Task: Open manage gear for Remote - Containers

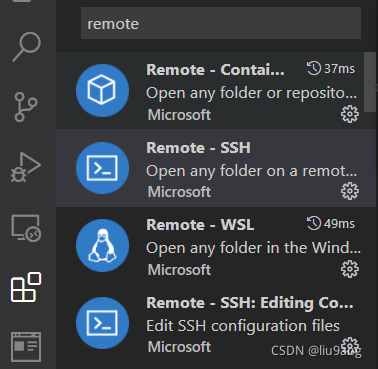Action: point(350,114)
